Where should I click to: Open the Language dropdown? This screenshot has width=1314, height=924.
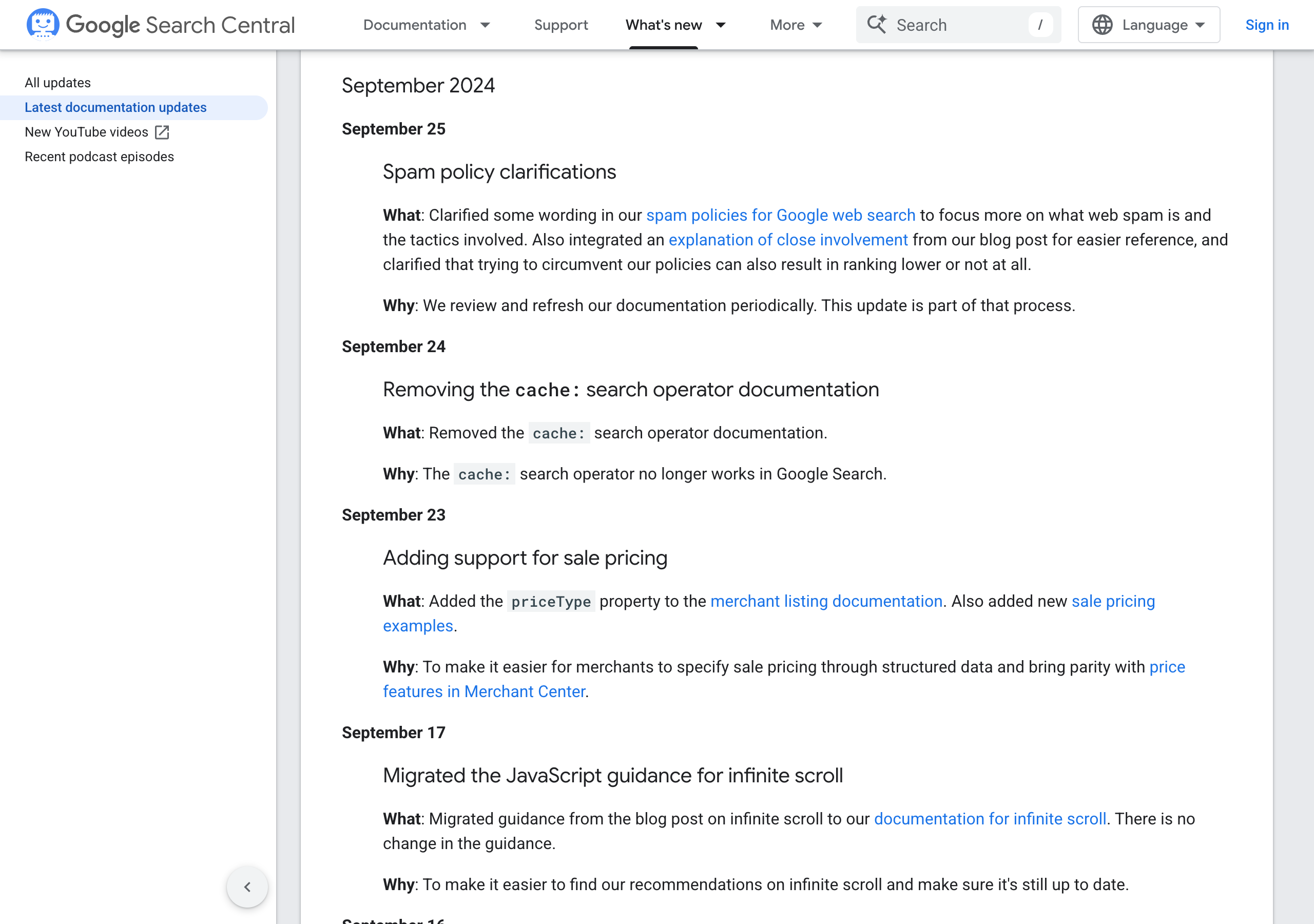click(x=1149, y=25)
